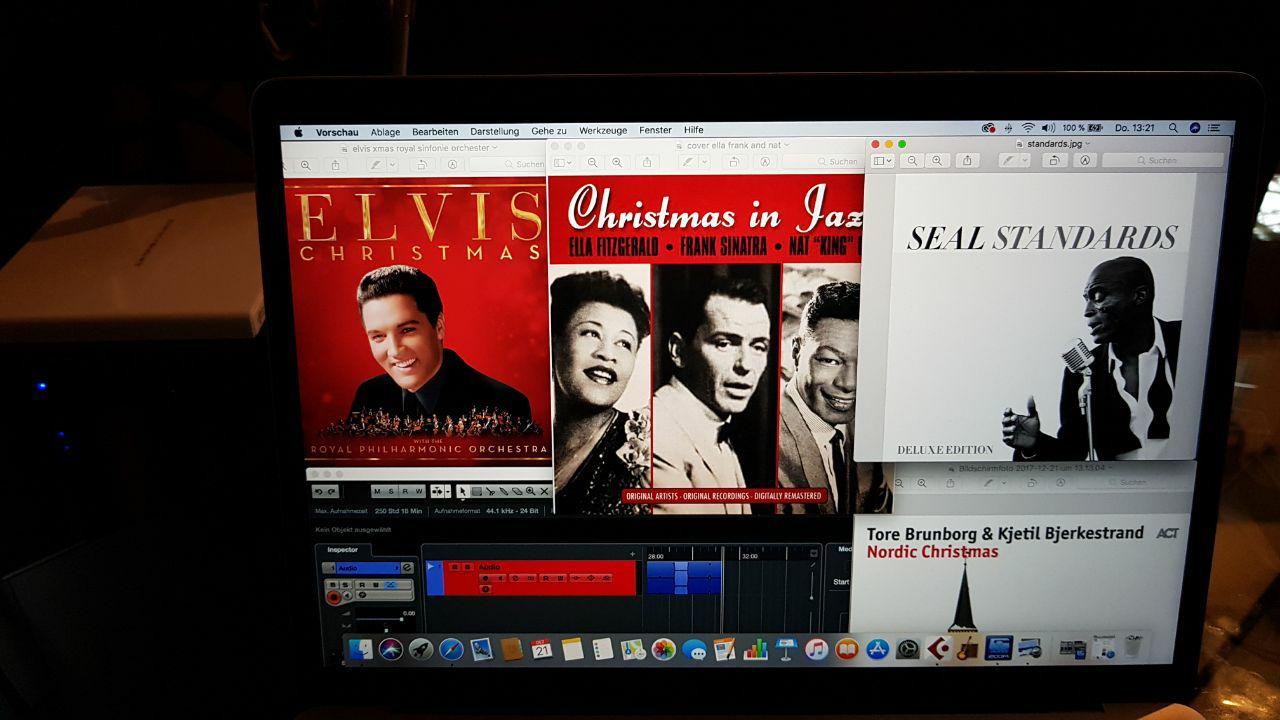
Task: Open sidebar view dropdown in cover ella frank window
Action: (x=563, y=162)
